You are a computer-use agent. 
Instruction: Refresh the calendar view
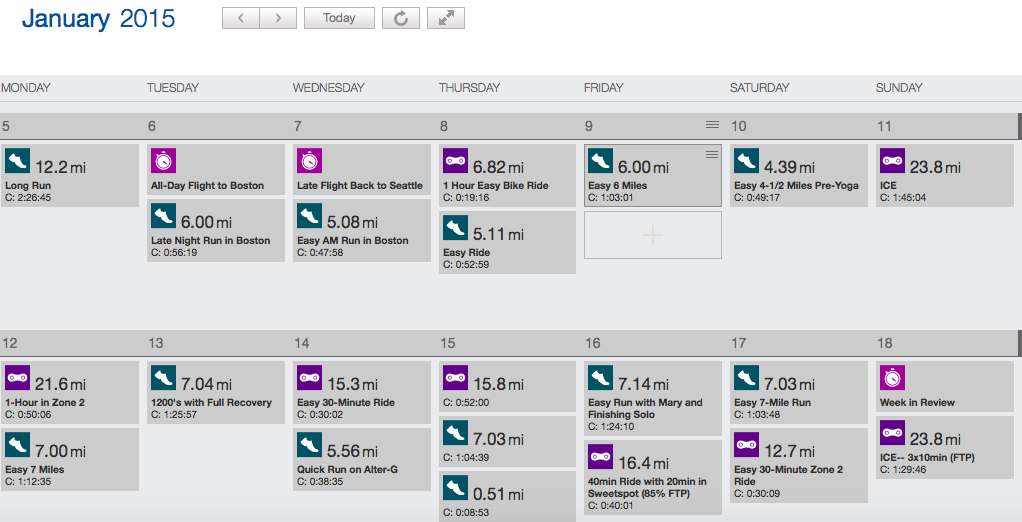(x=401, y=18)
